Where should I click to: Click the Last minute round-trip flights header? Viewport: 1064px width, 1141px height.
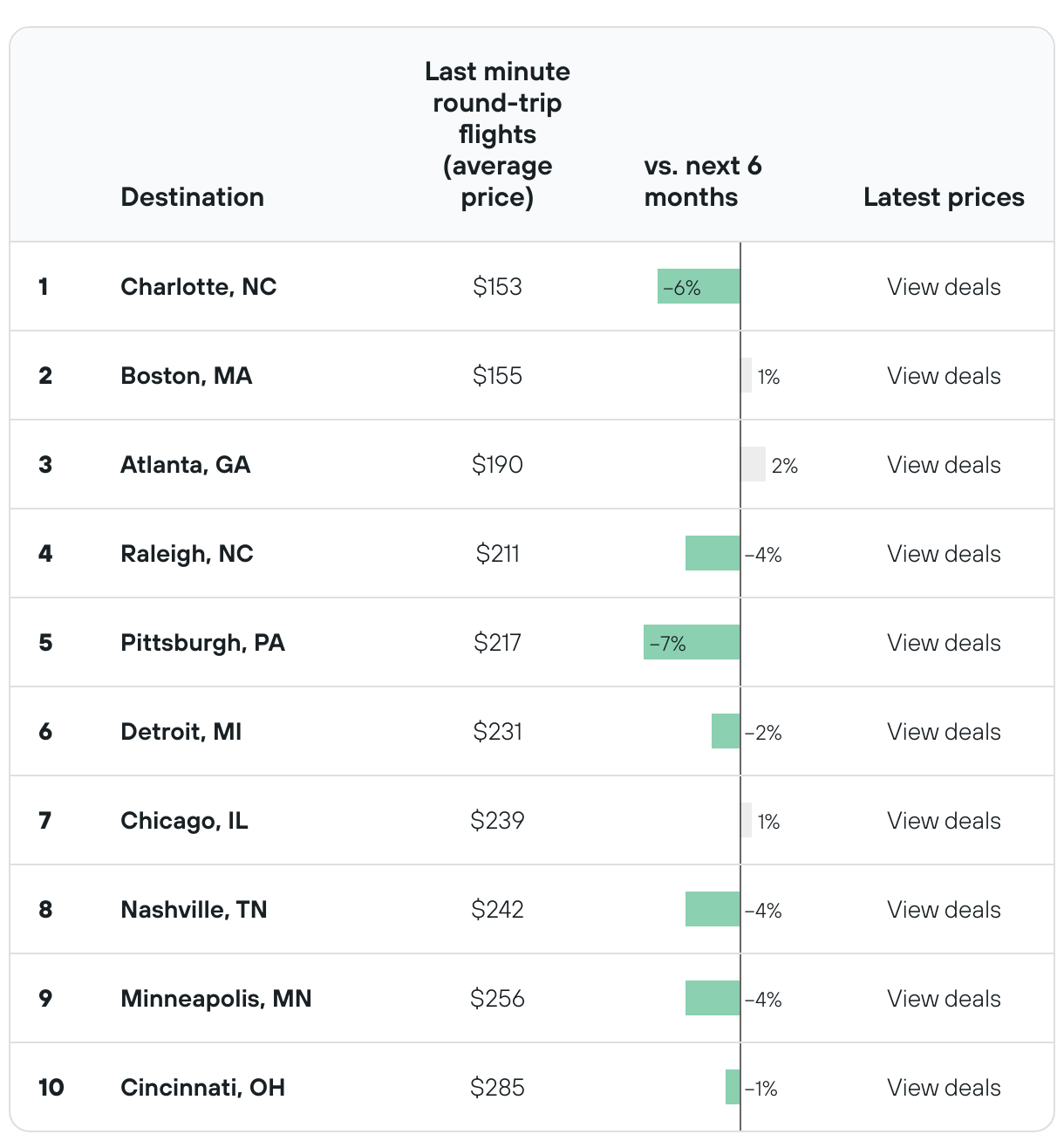497,134
